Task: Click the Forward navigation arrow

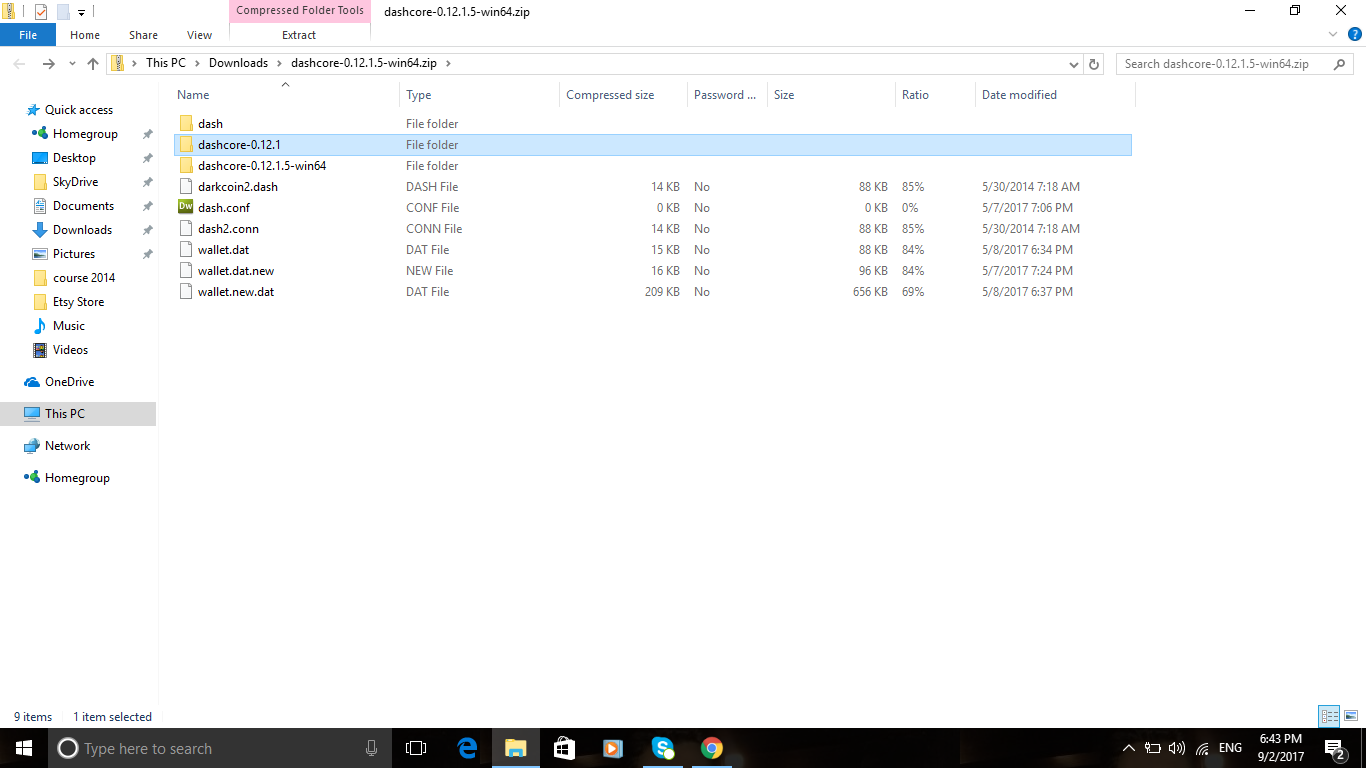Action: click(x=48, y=64)
